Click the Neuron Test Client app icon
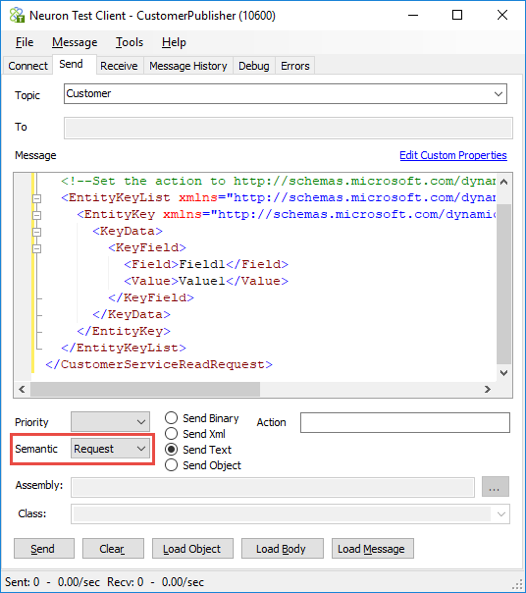 click(17, 16)
